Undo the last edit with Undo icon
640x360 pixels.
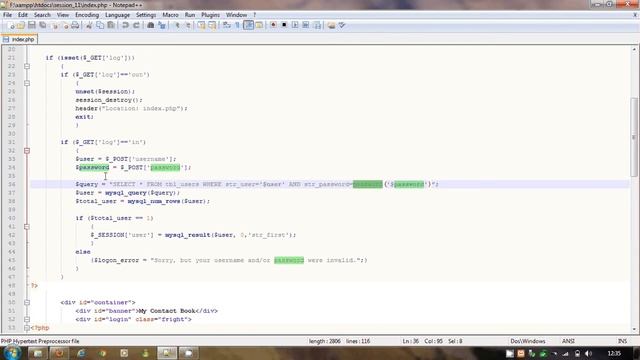(x=125, y=25)
